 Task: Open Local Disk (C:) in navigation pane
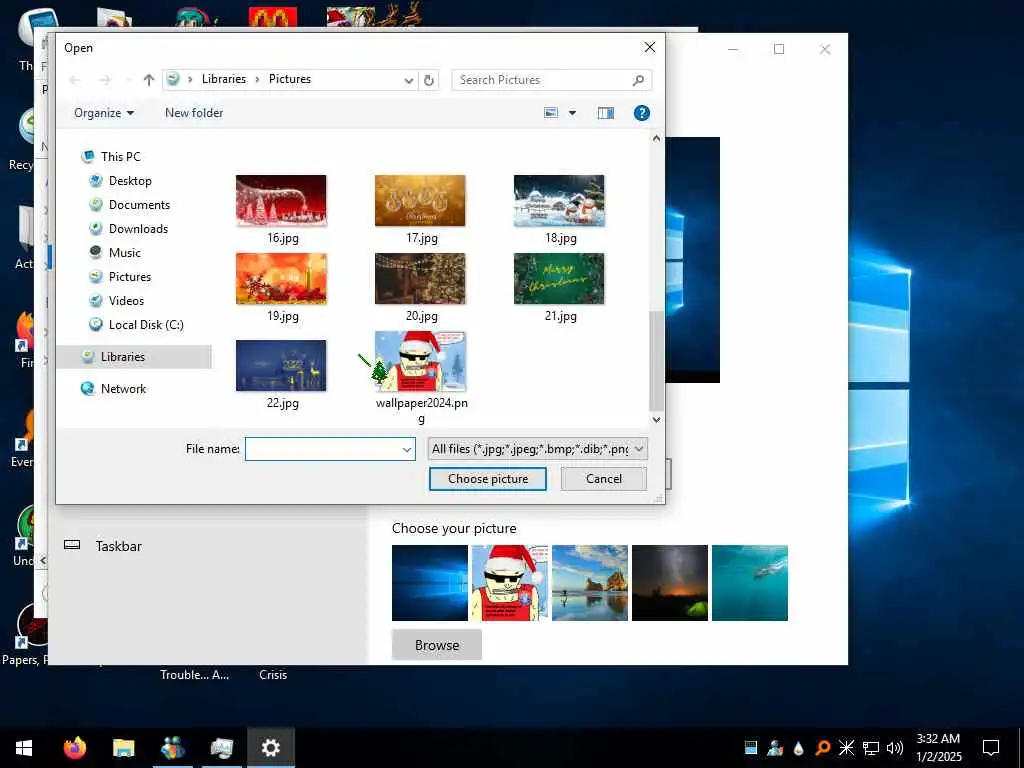tap(146, 325)
